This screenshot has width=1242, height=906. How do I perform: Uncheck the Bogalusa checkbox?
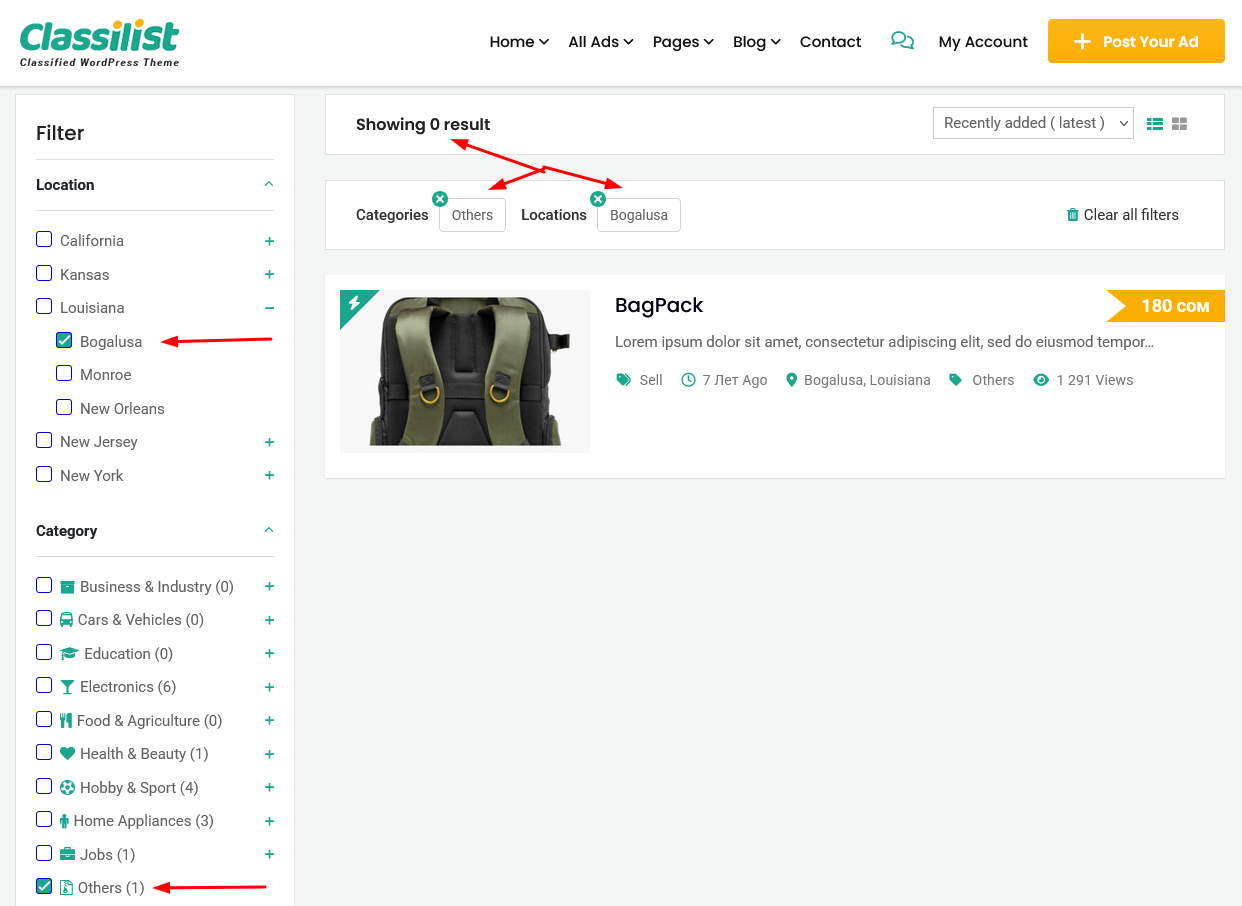click(64, 340)
